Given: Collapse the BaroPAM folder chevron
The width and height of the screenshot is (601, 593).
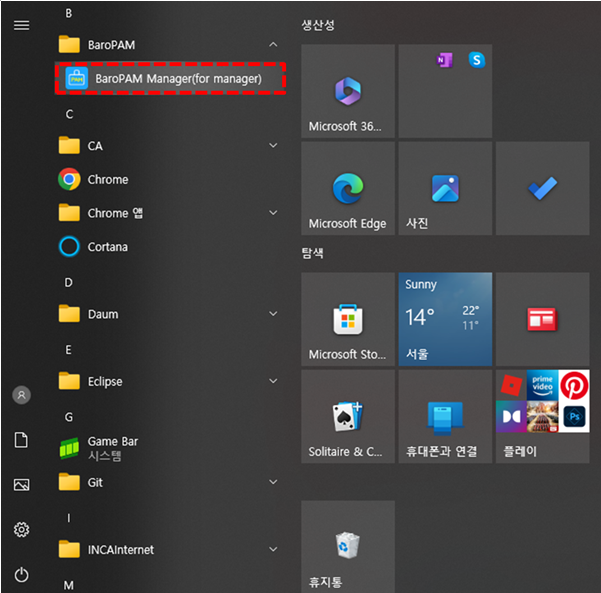Looking at the screenshot, I should pos(273,45).
